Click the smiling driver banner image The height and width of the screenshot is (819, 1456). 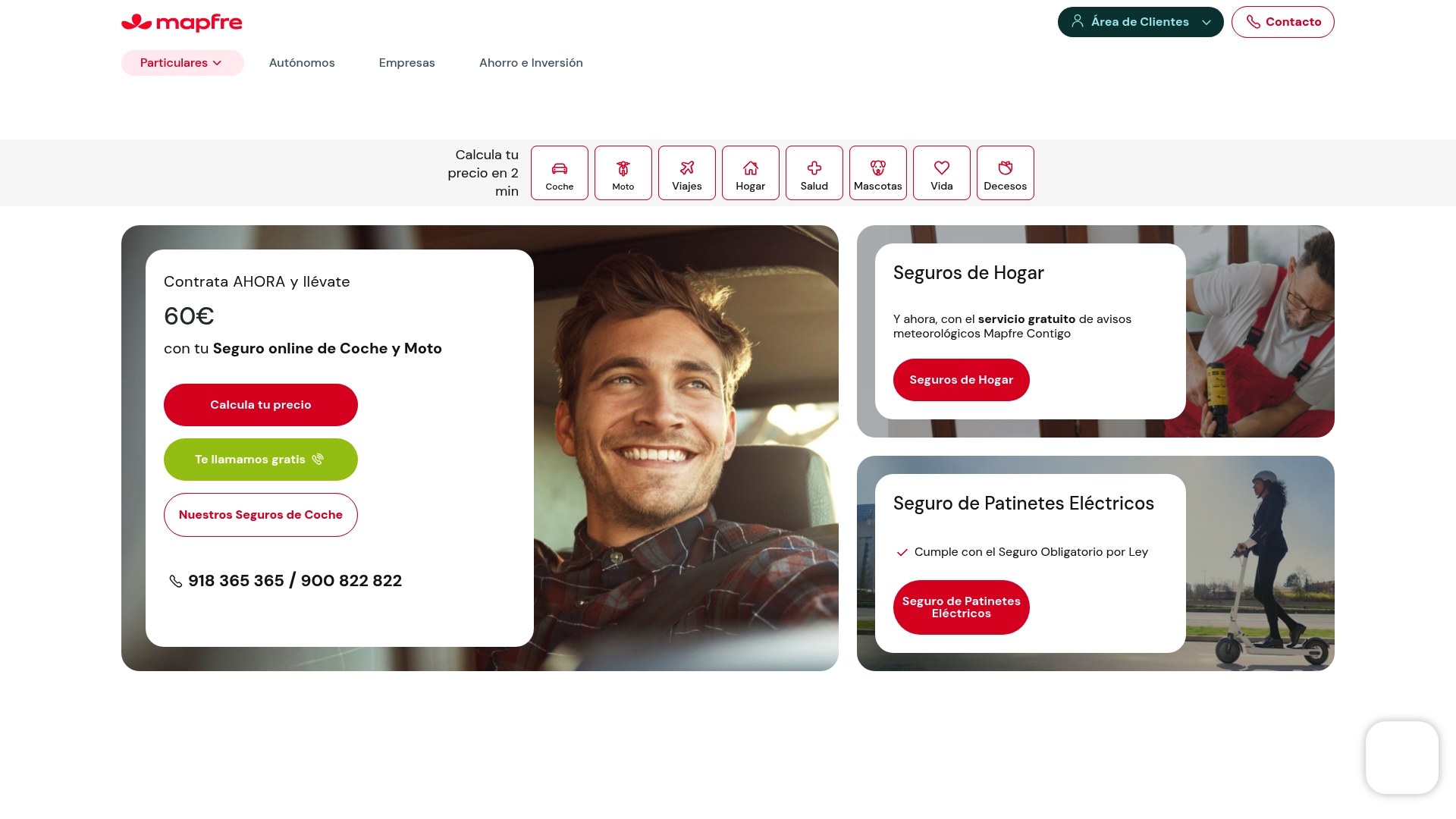686,448
